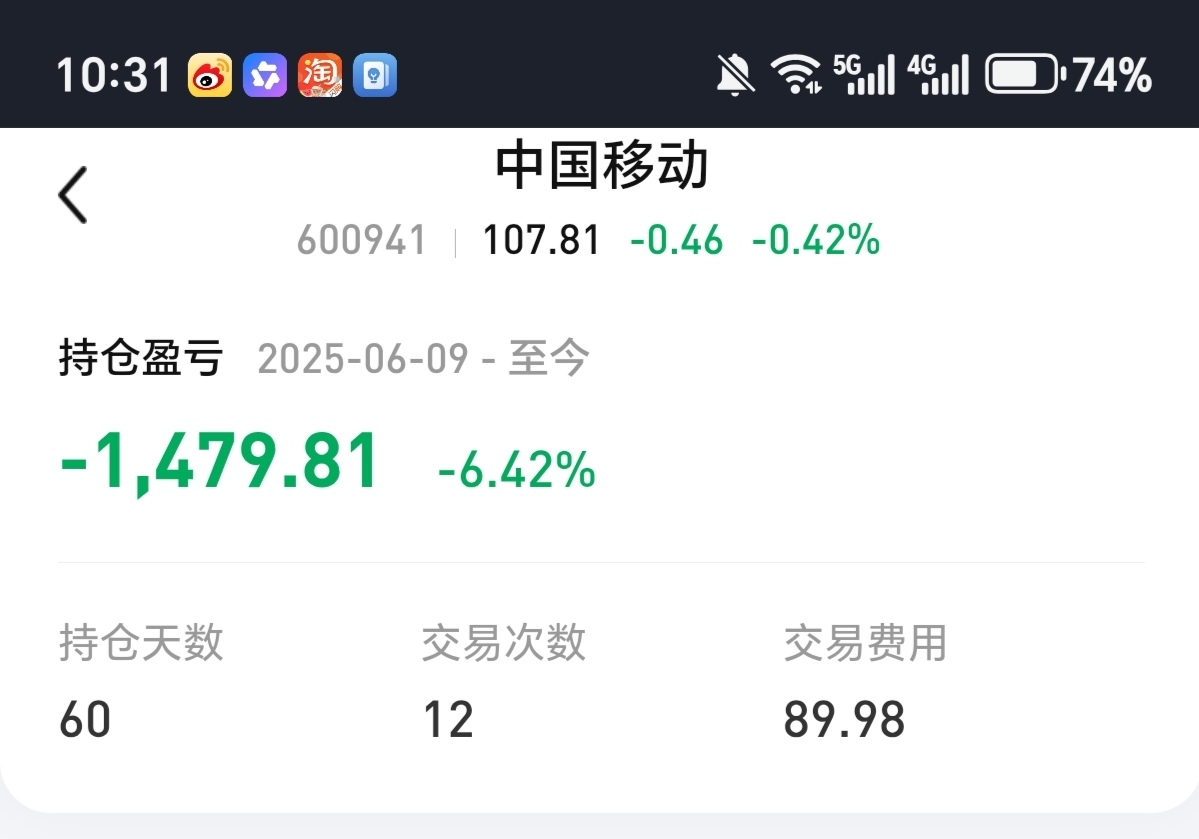
Task: Tap the 交易次数 label
Action: pos(503,642)
